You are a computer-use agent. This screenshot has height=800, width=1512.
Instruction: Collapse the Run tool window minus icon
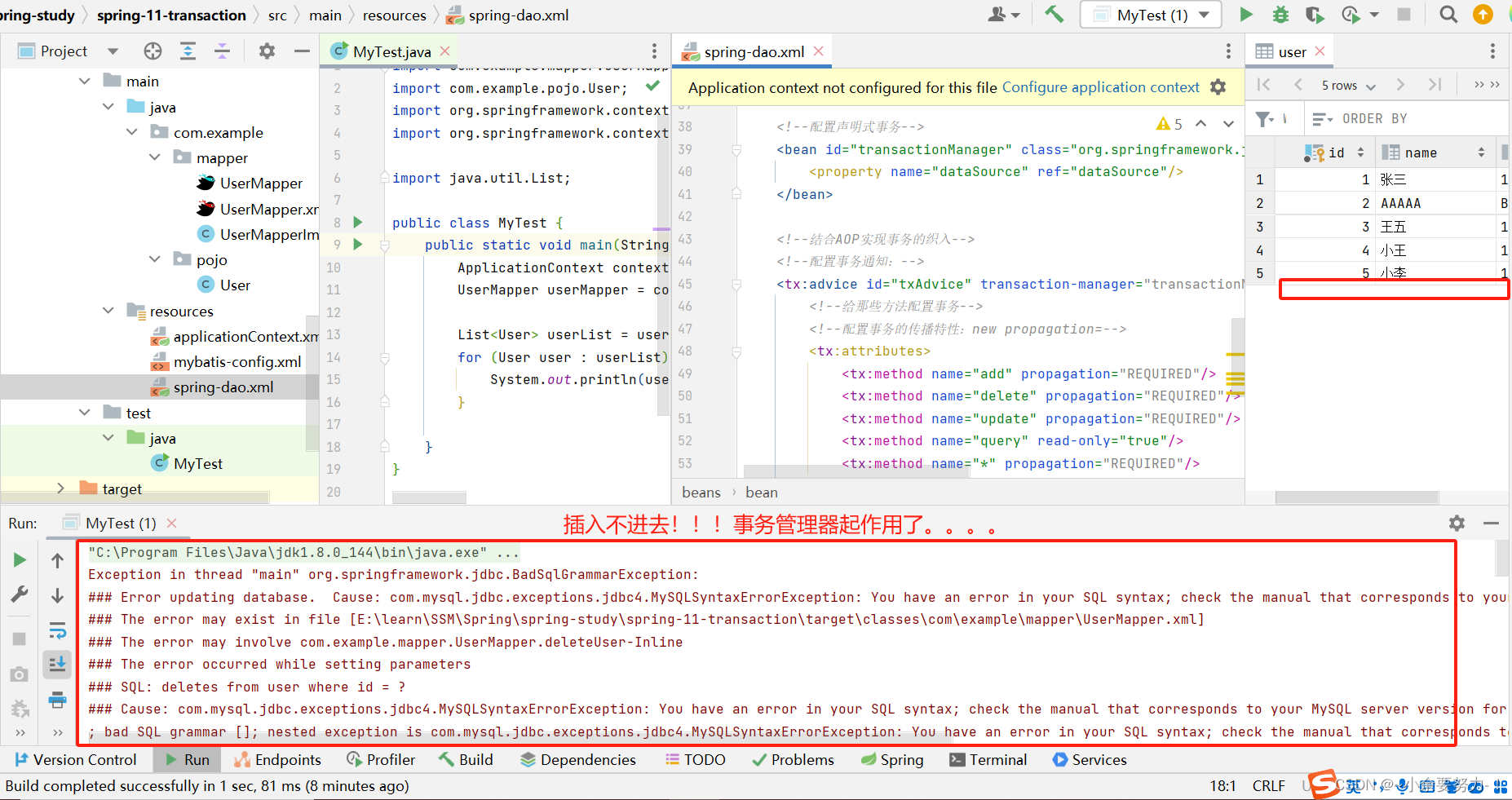point(1491,523)
